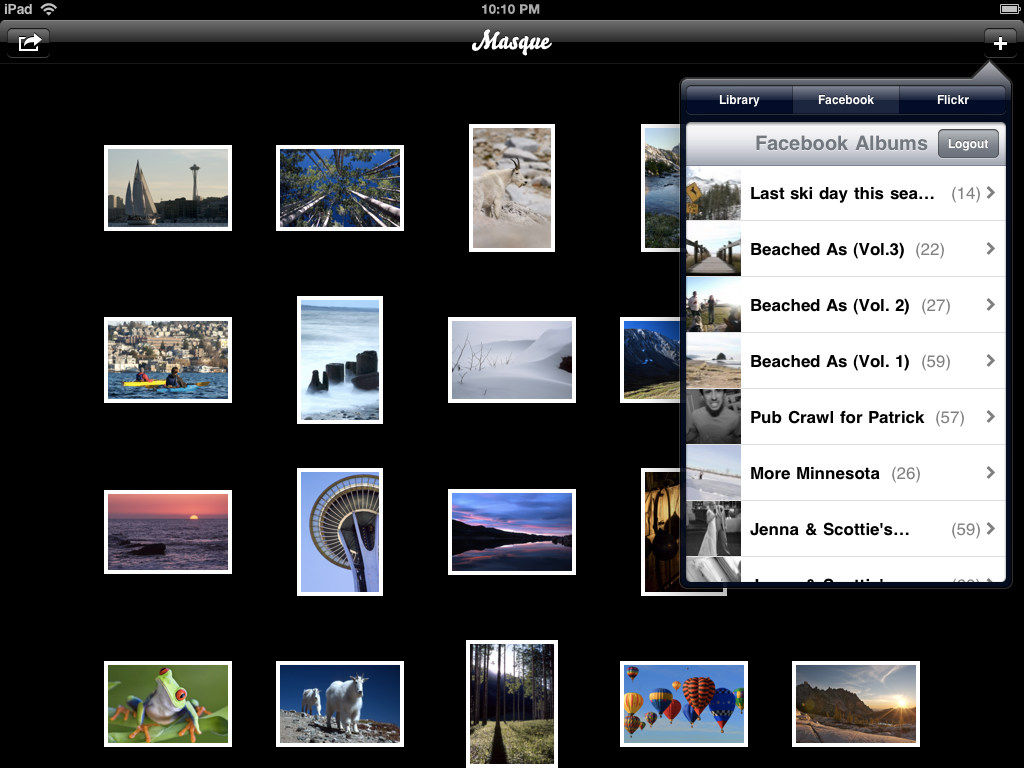Image resolution: width=1024 pixels, height=768 pixels.
Task: Tap the Last ski day album cover
Action: coord(713,193)
